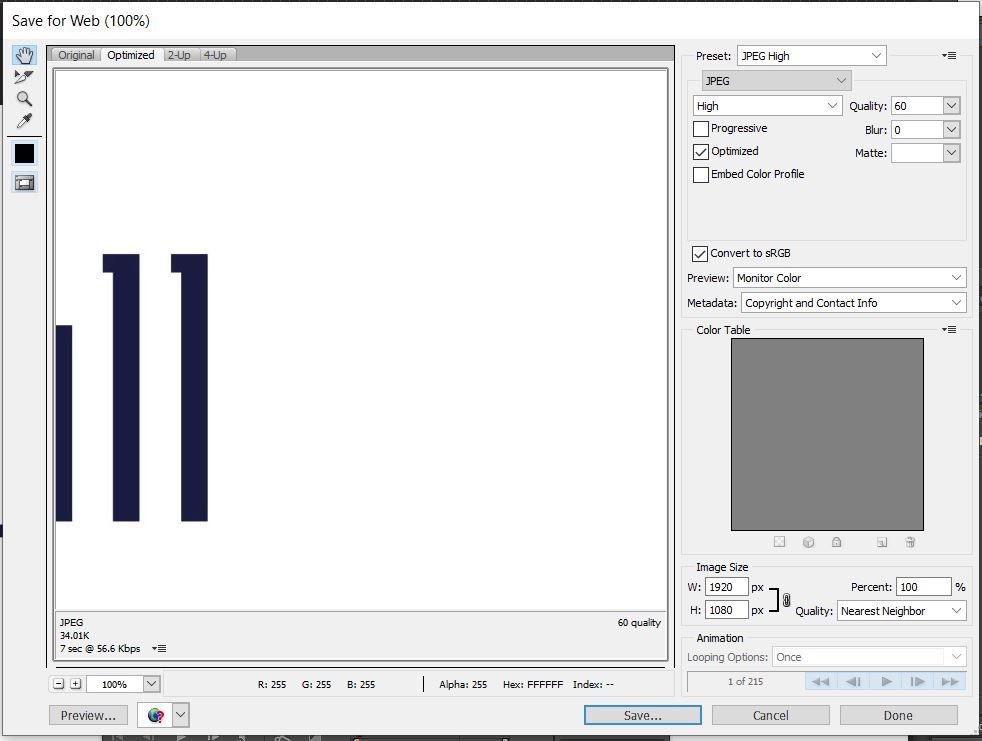Open Metadata Copyright and Contact Info dropdown
This screenshot has width=982, height=741.
click(x=853, y=303)
